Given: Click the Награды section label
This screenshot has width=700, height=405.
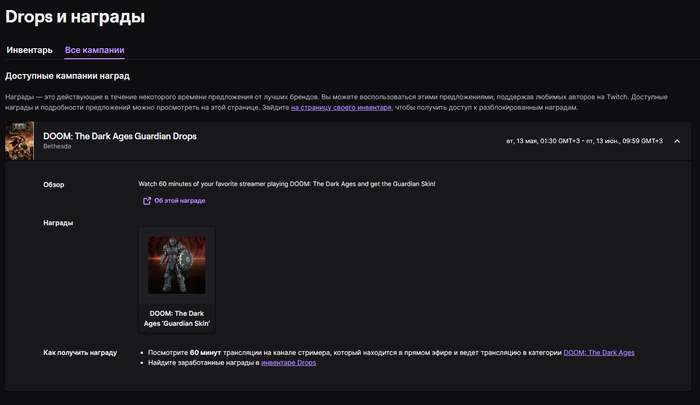Looking at the screenshot, I should (x=58, y=223).
